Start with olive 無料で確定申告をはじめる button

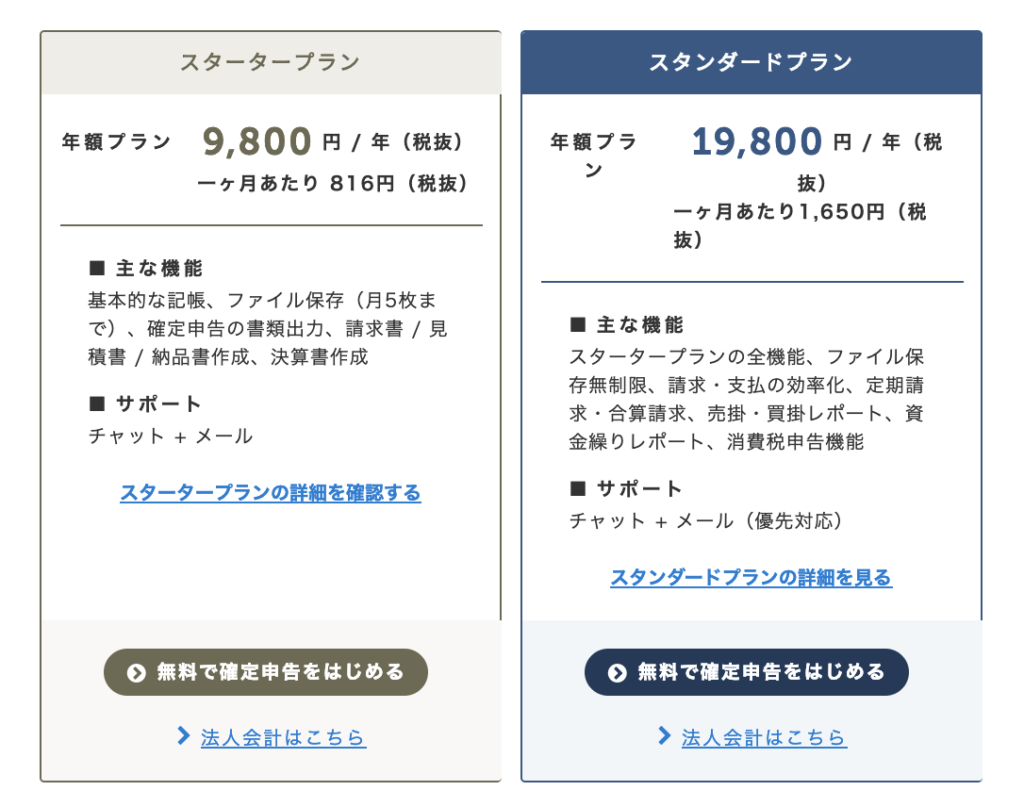click(x=266, y=672)
